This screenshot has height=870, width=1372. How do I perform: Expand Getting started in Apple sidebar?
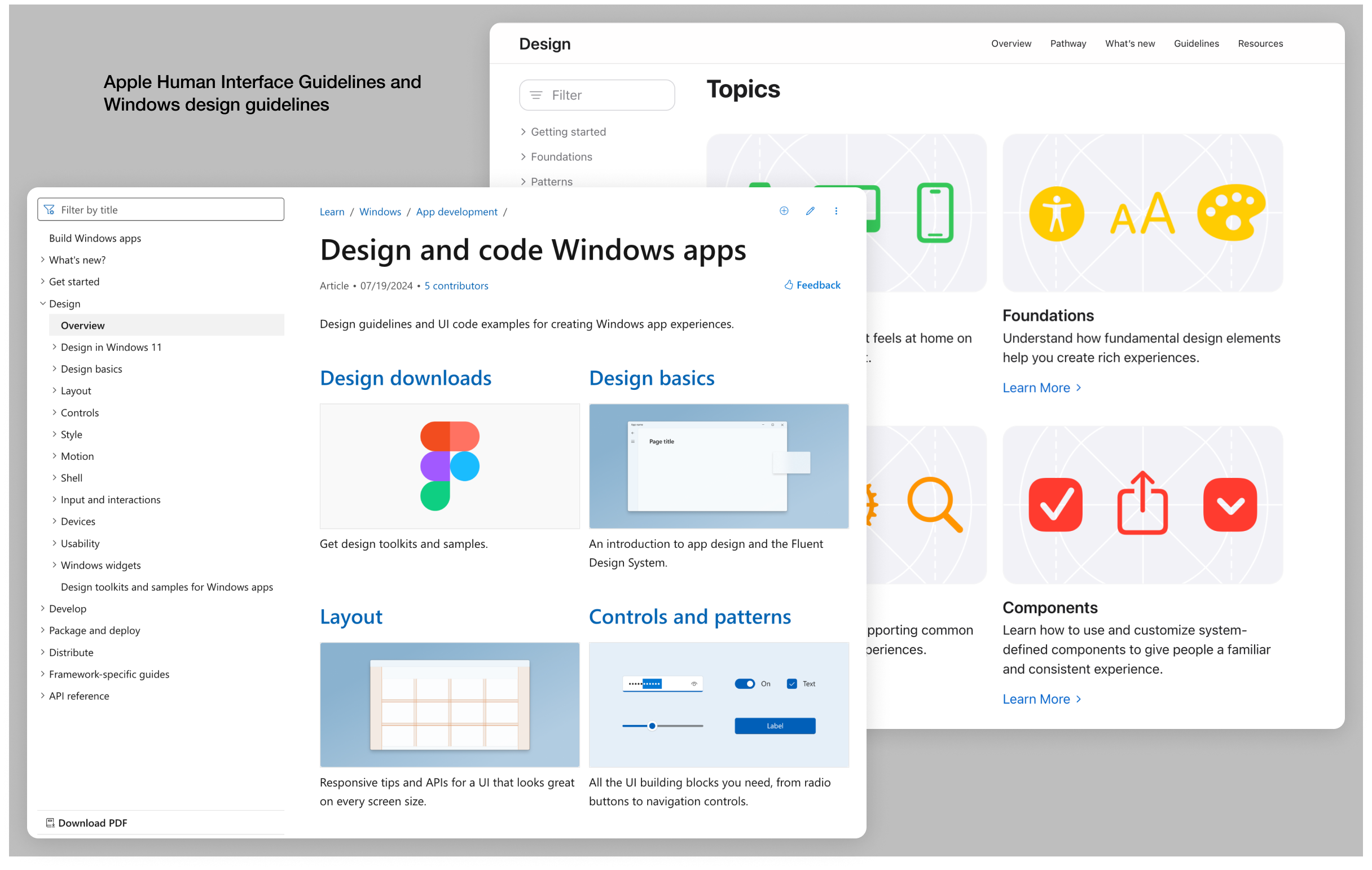523,131
